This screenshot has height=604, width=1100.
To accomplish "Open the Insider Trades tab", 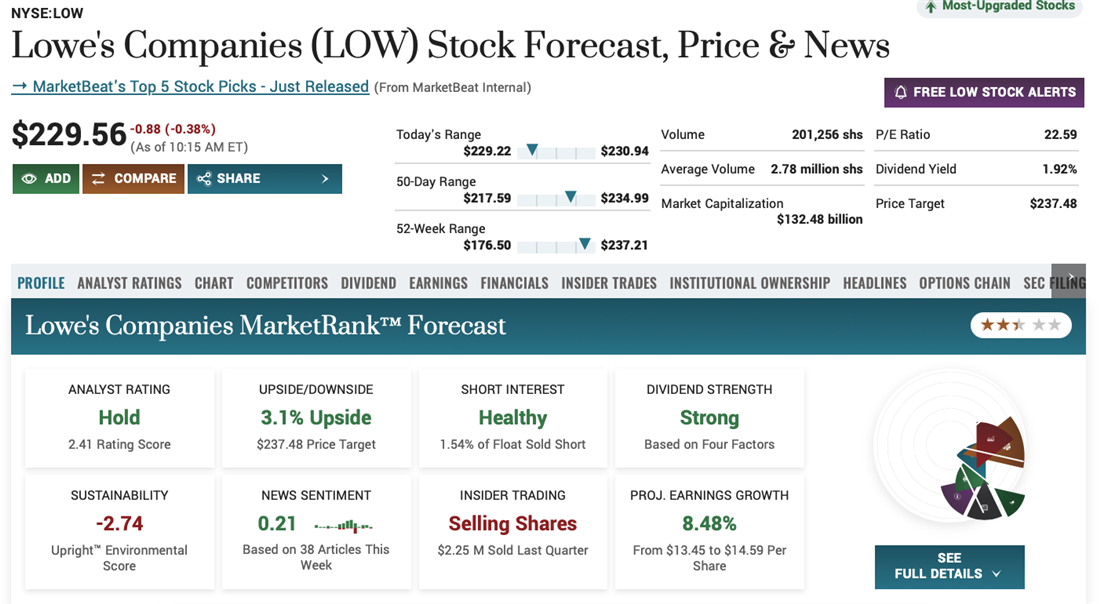I will click(608, 283).
